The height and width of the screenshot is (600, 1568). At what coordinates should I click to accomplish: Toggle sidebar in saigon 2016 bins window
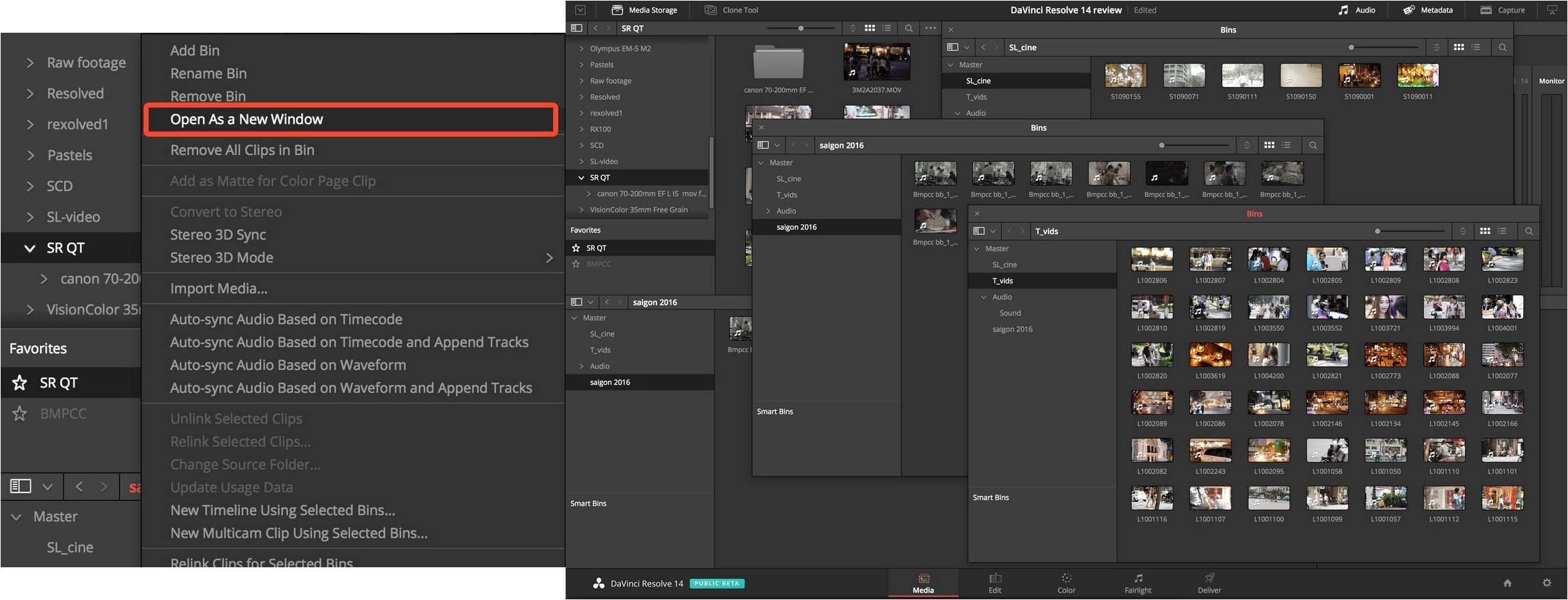point(763,145)
